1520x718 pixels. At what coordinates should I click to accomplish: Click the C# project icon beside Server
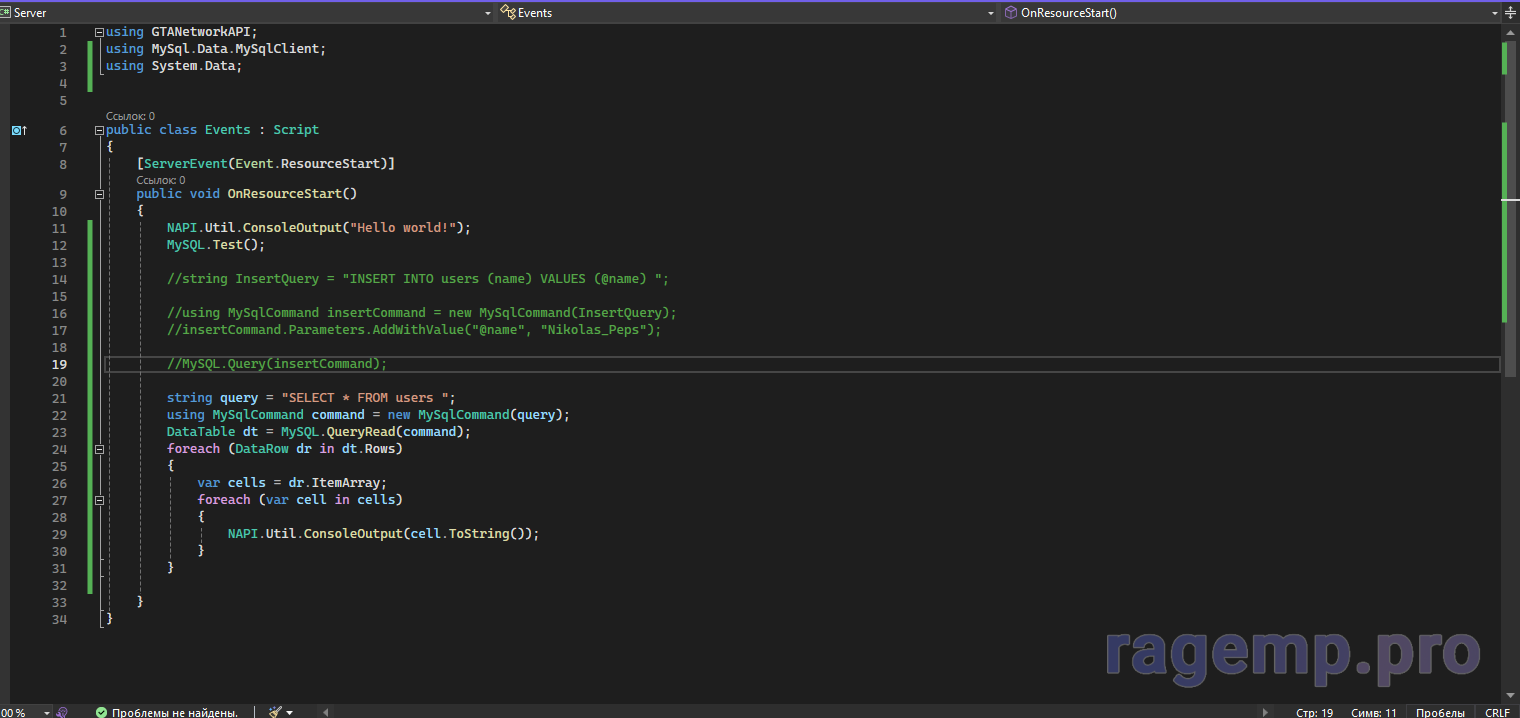pos(6,13)
